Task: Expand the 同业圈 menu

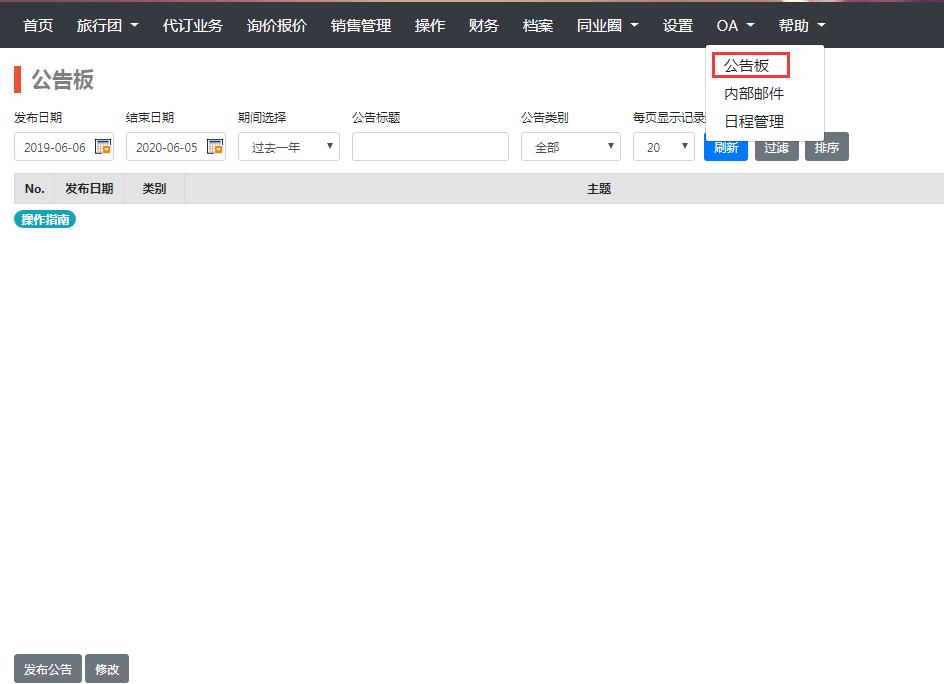Action: (x=607, y=25)
